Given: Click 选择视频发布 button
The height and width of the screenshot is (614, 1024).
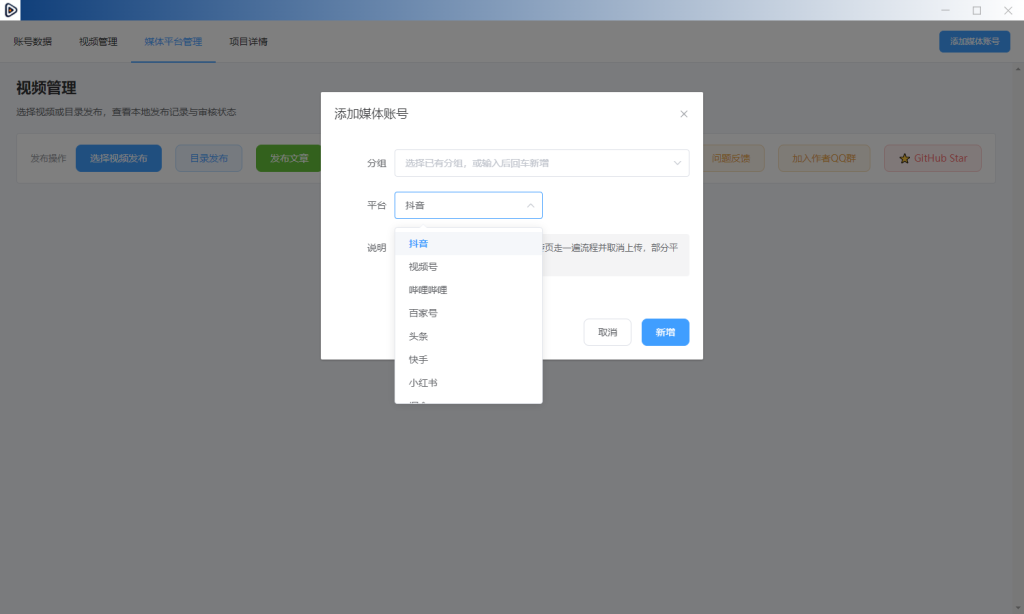Looking at the screenshot, I should pos(119,158).
